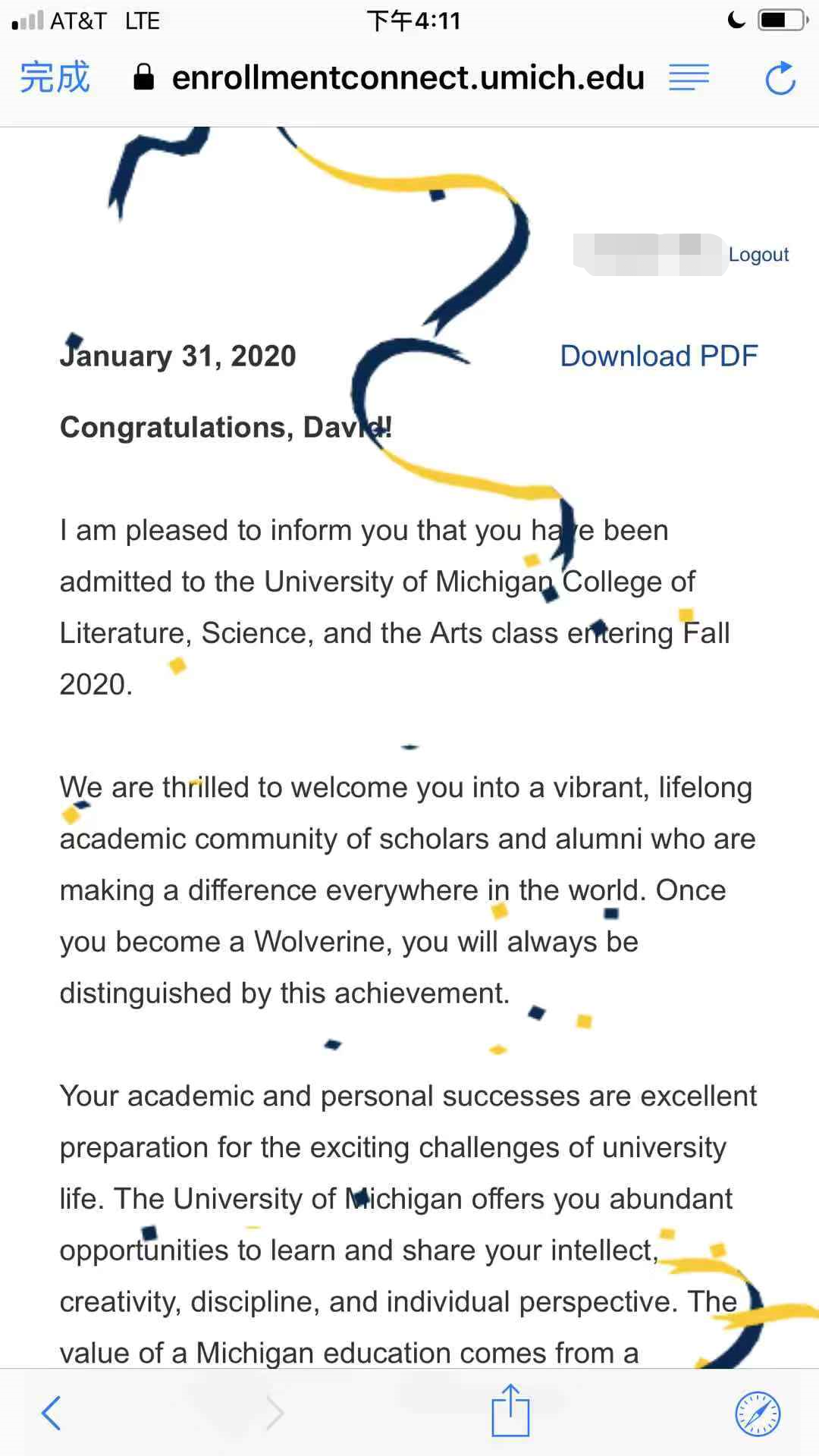The image size is (819, 1456).
Task: Tap the blurred username next to Logout
Action: click(648, 255)
